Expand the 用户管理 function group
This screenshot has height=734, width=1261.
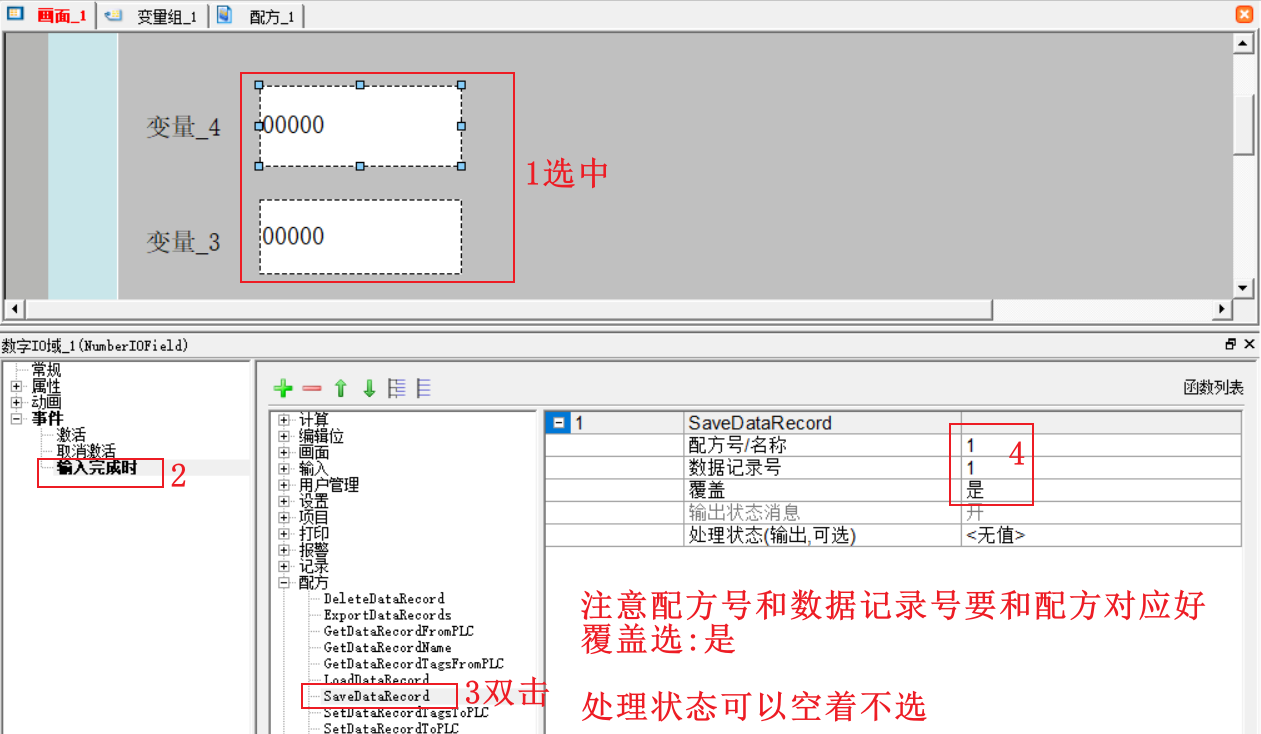284,485
